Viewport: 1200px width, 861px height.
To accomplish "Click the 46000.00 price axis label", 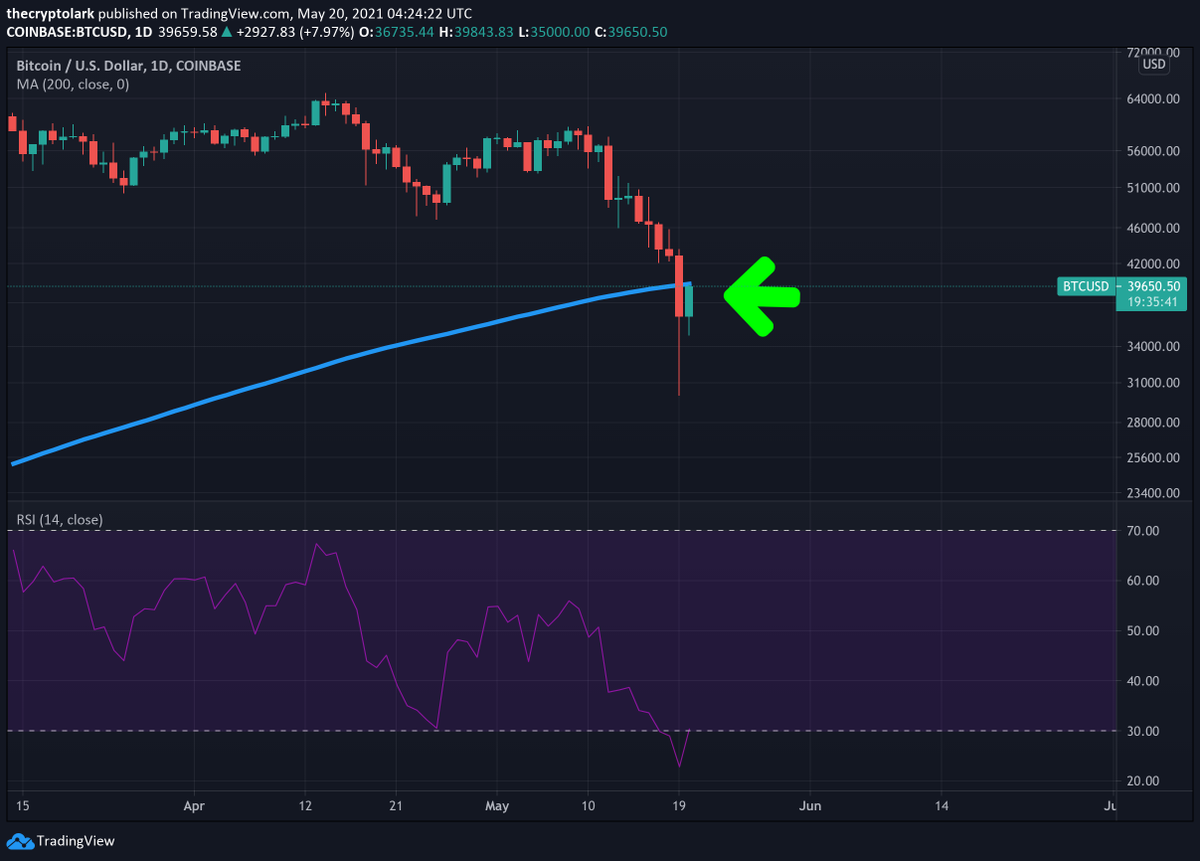I will (1152, 228).
